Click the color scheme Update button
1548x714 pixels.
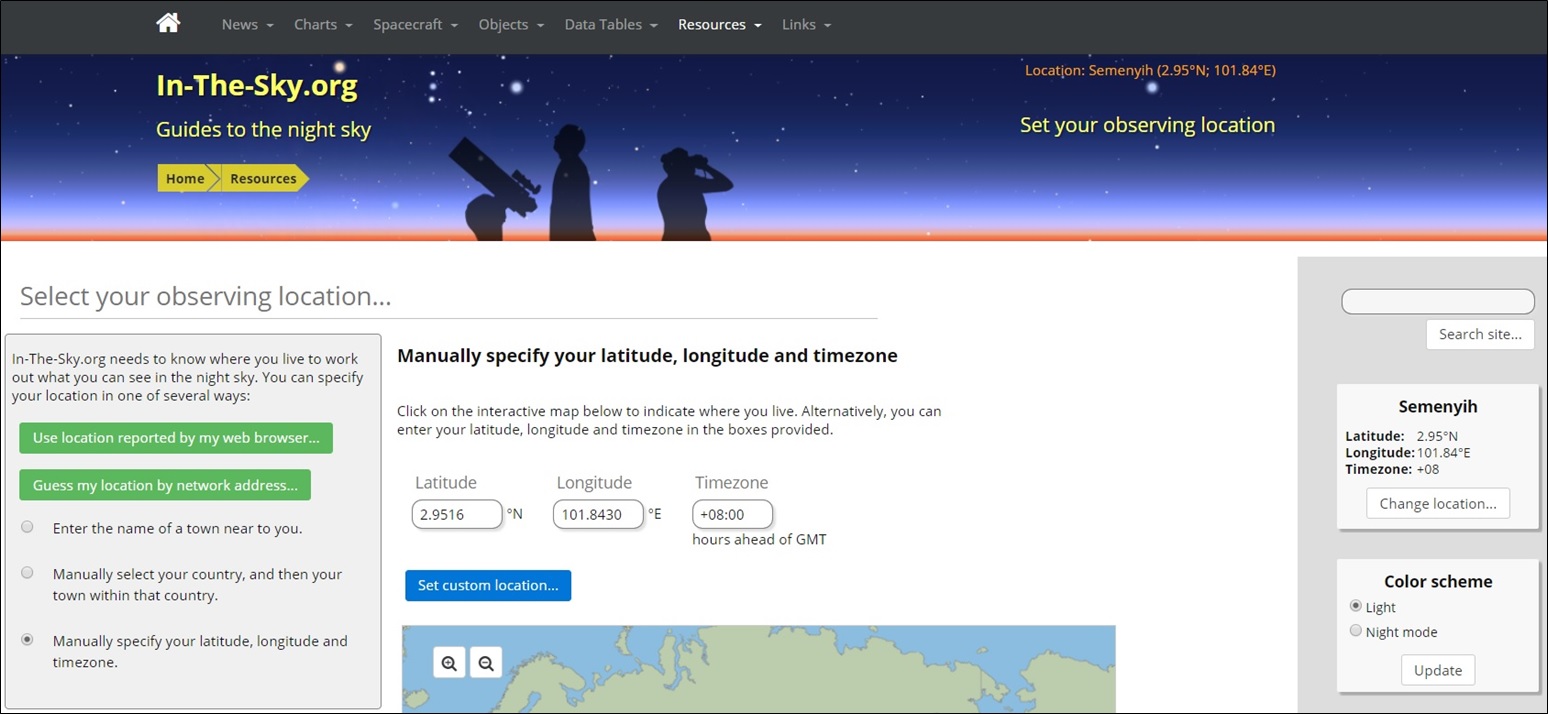pos(1438,670)
